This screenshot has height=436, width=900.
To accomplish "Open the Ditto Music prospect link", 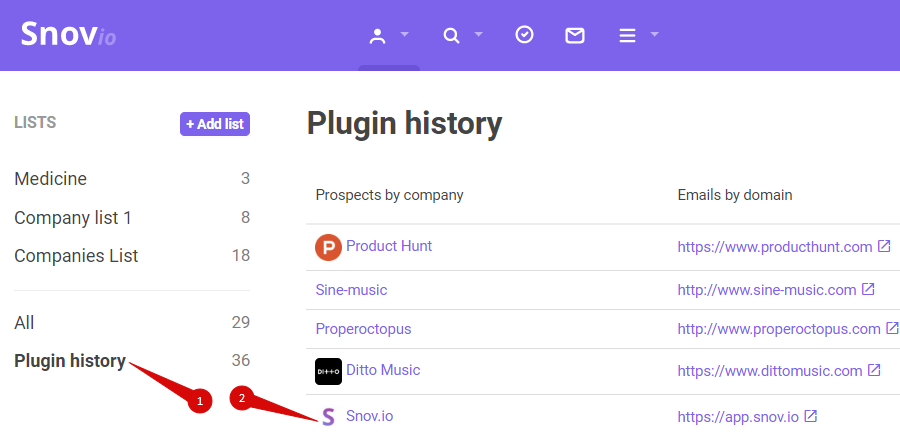I will point(383,370).
